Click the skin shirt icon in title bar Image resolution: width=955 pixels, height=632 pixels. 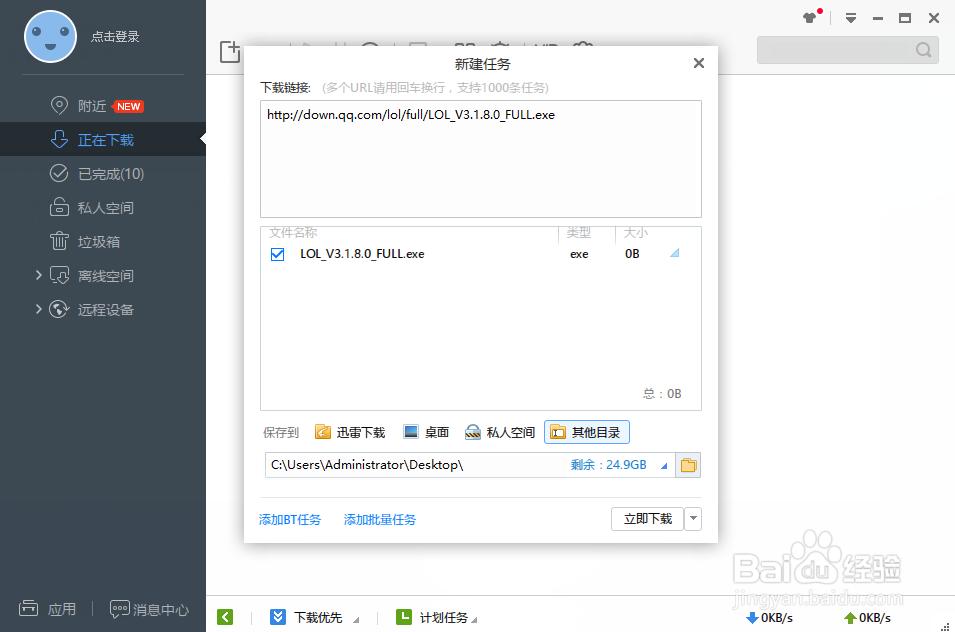[x=810, y=18]
